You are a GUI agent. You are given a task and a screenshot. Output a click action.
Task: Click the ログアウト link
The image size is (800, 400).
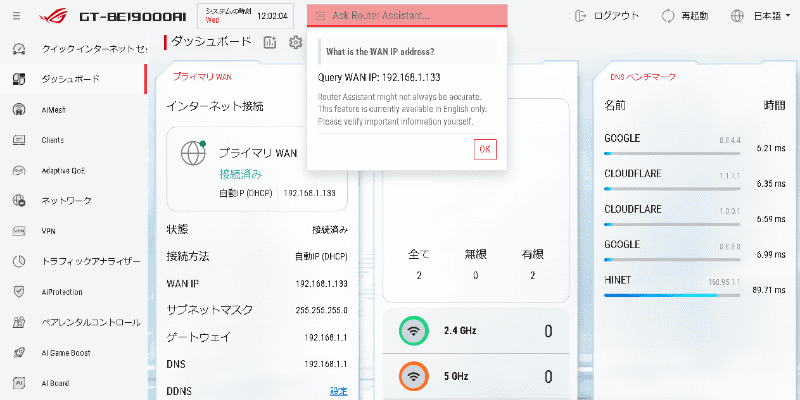[616, 16]
